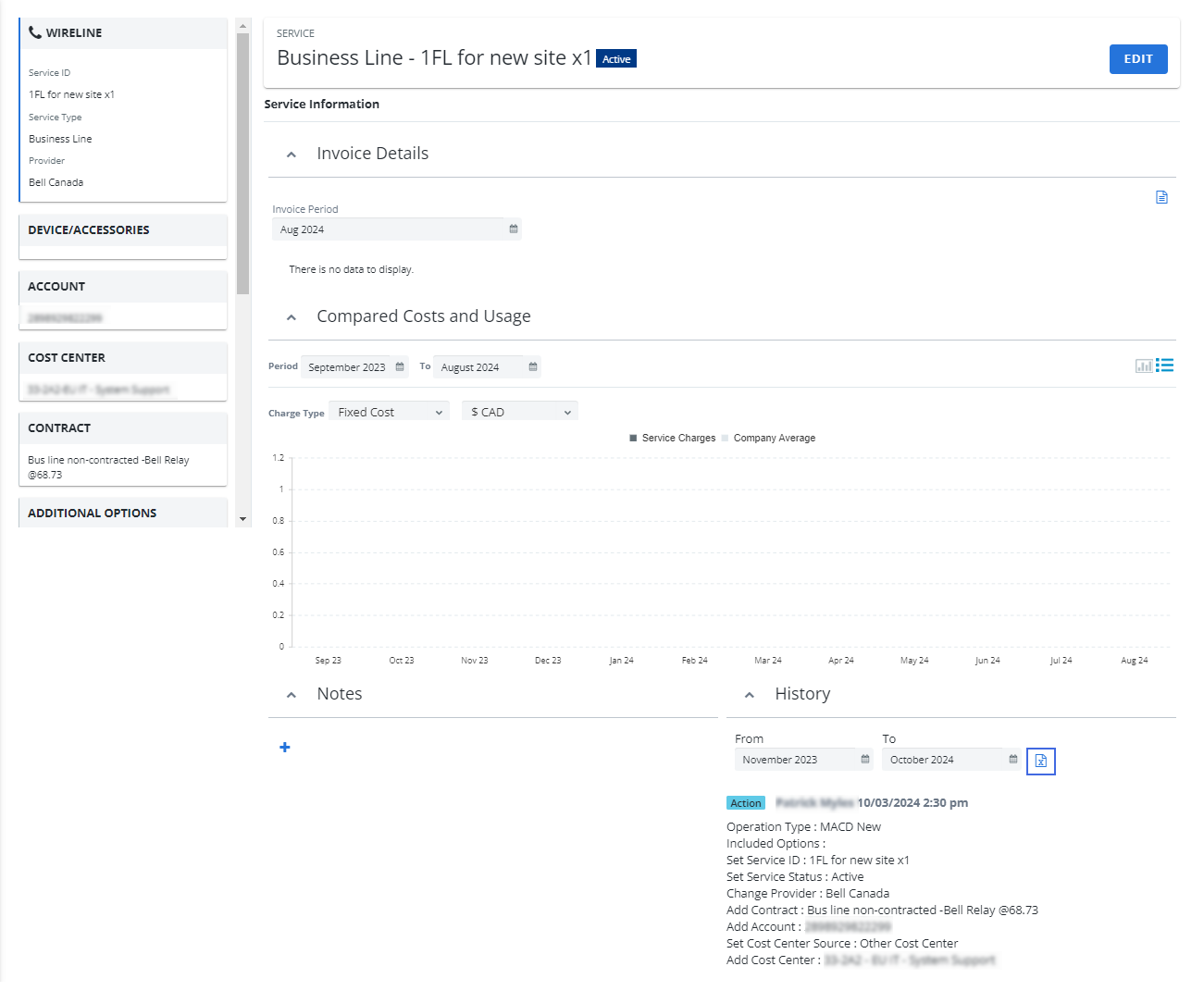Select the DEVICE/ACCESSORIES sidebar panel

pos(89,230)
